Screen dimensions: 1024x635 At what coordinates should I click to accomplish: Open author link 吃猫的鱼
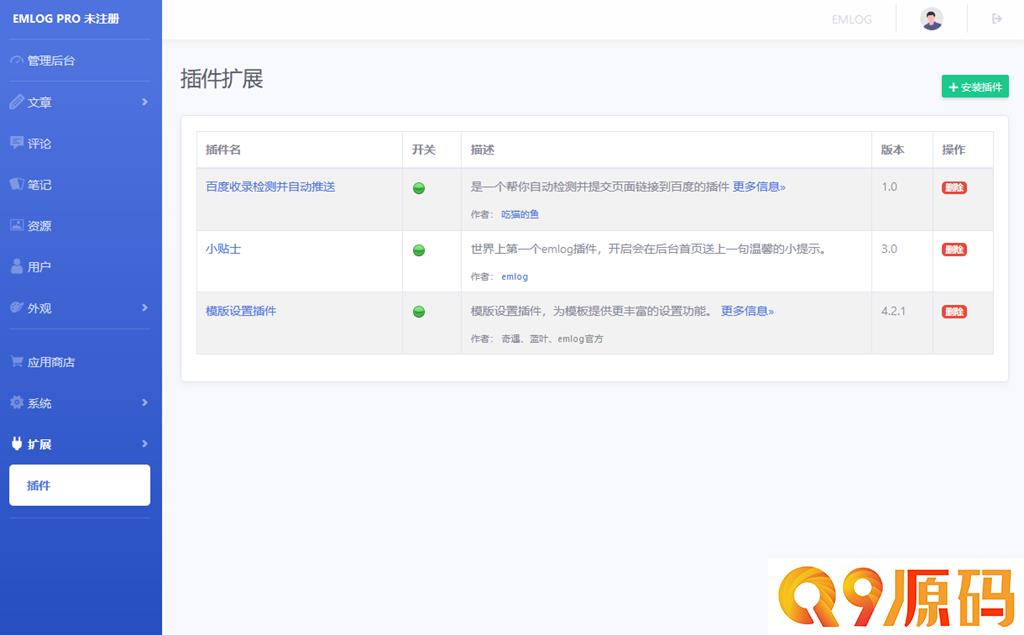pos(520,214)
